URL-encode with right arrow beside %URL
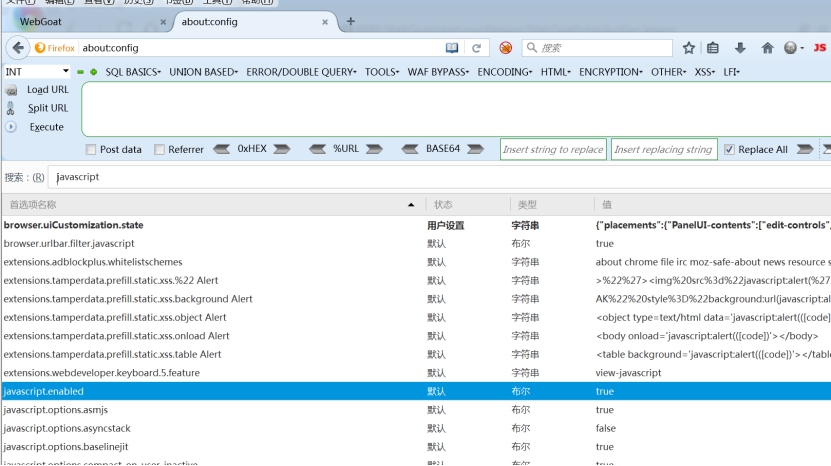This screenshot has width=831, height=466. pos(374,150)
